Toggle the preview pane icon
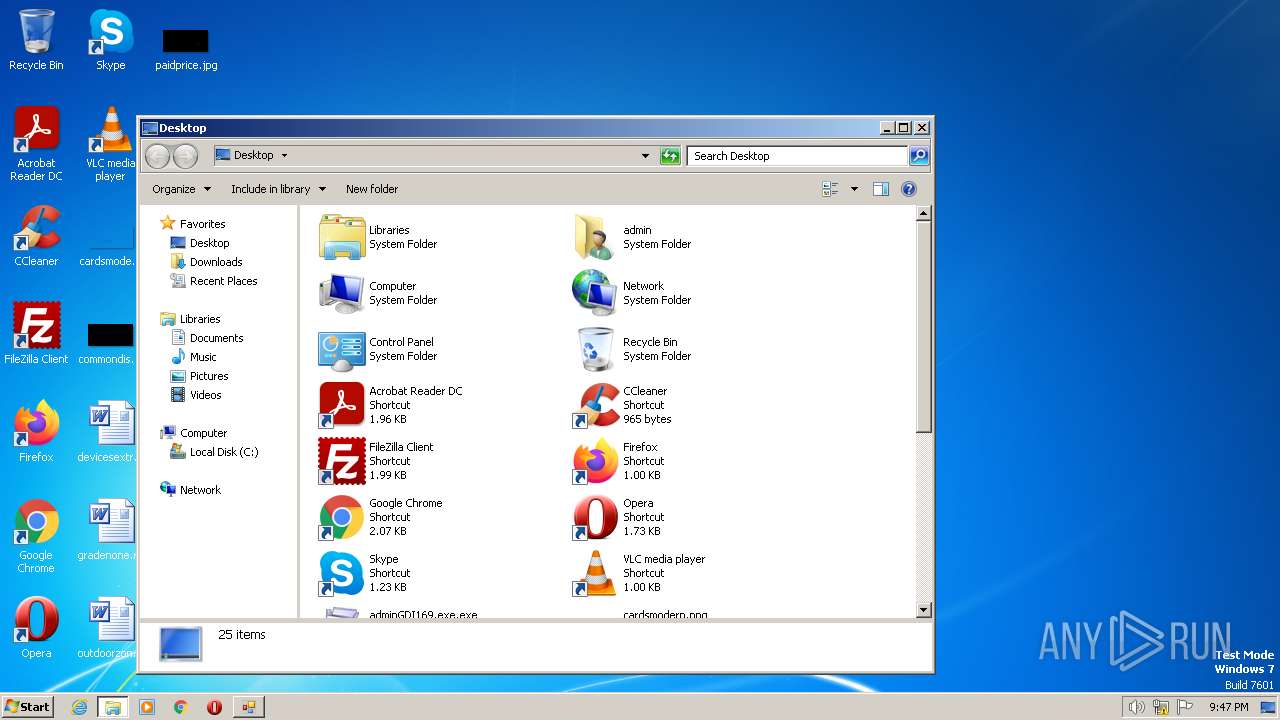The image size is (1280, 720). click(881, 189)
